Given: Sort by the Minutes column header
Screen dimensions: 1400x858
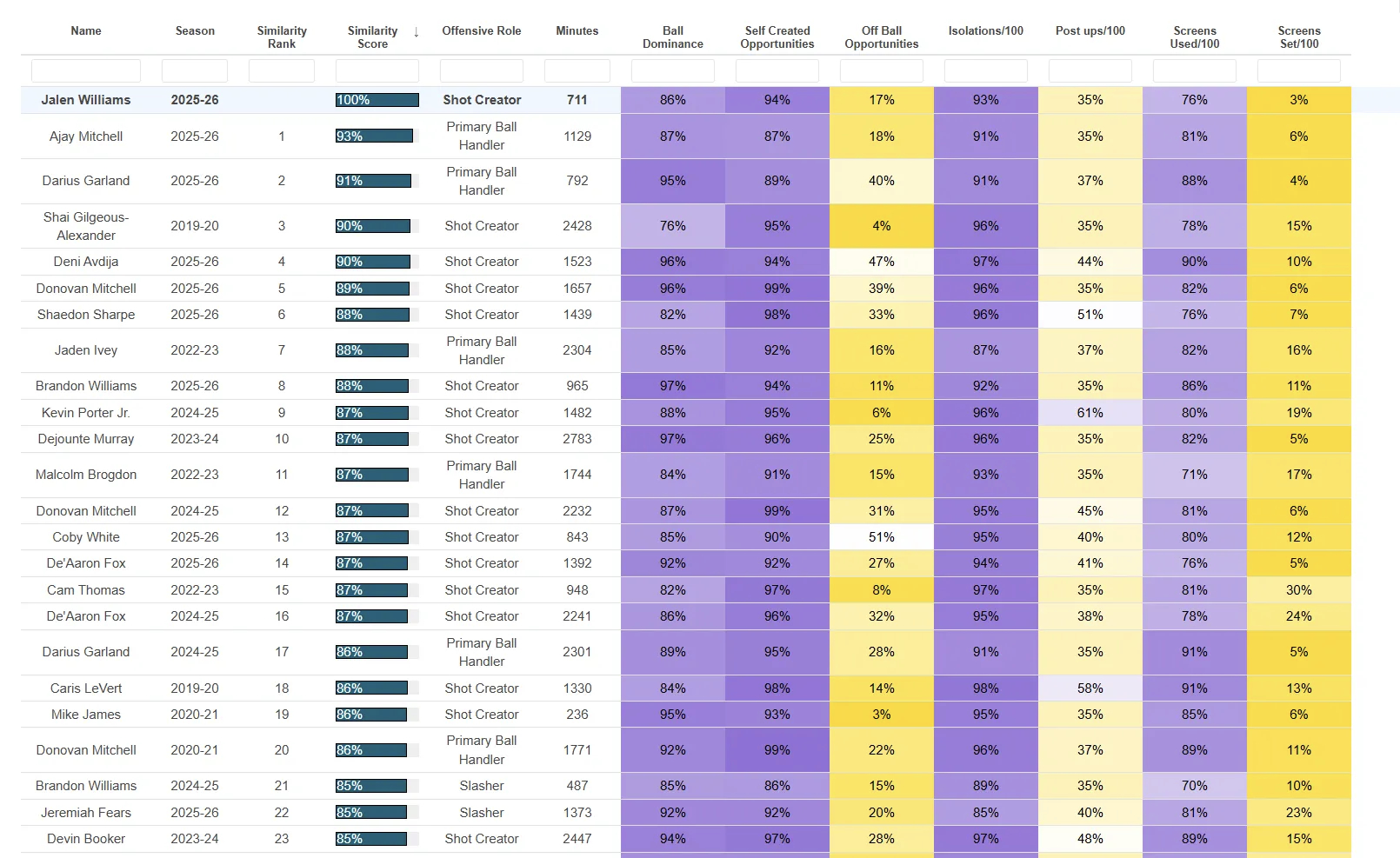Looking at the screenshot, I should point(577,31).
